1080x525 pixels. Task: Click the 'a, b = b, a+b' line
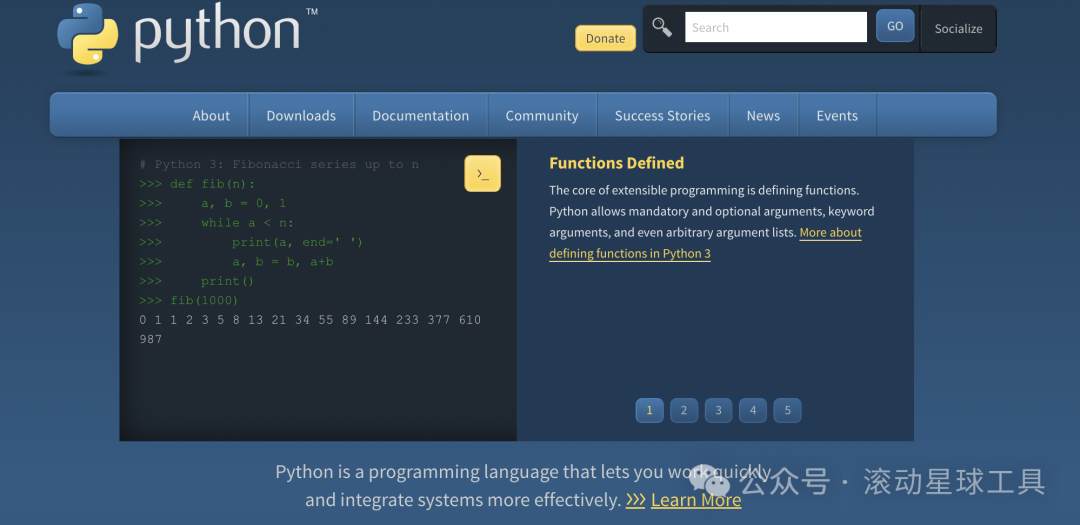[236, 262]
